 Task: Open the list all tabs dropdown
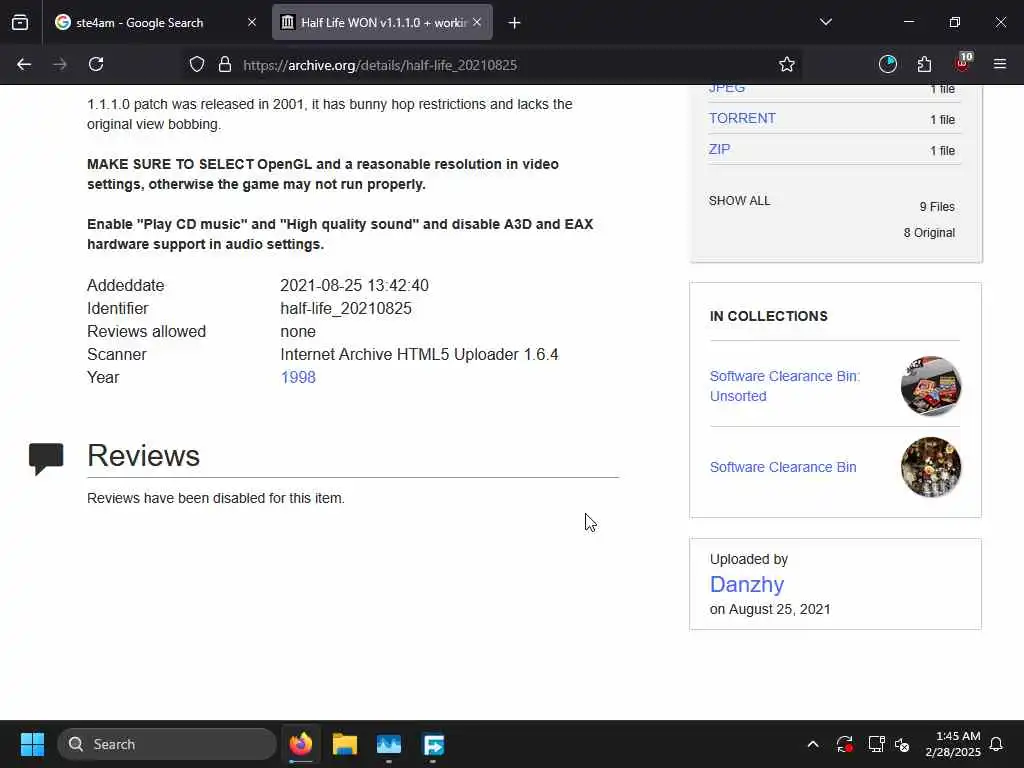826,22
